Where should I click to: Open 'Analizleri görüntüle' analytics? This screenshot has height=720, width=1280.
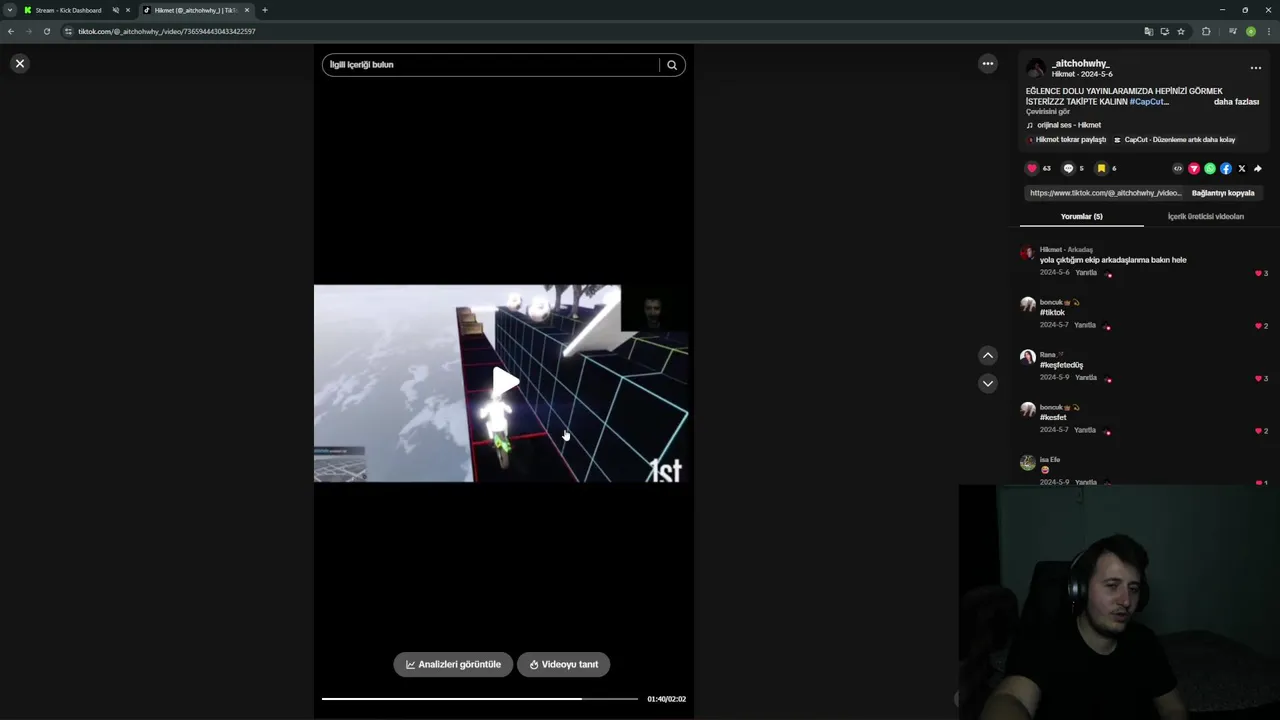[453, 664]
